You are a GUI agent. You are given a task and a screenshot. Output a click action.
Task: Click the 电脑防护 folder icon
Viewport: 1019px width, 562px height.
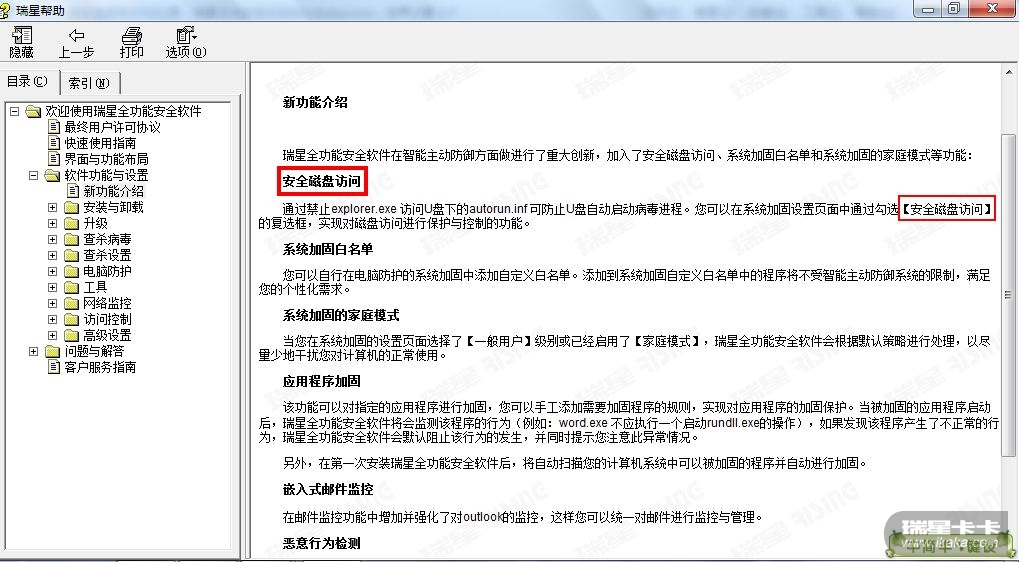[x=71, y=271]
